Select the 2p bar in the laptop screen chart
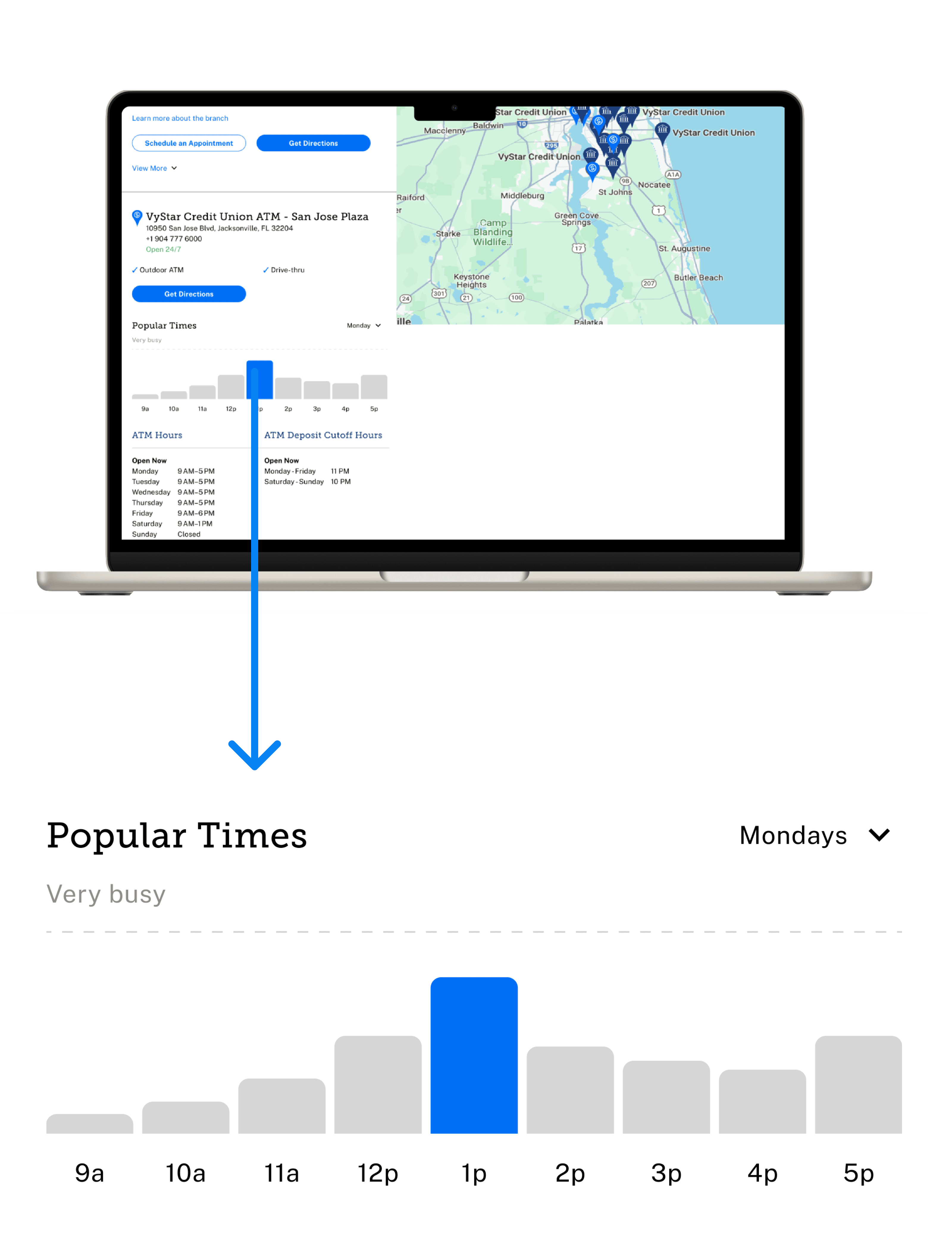Viewport: 952px width, 1256px height. 288,388
